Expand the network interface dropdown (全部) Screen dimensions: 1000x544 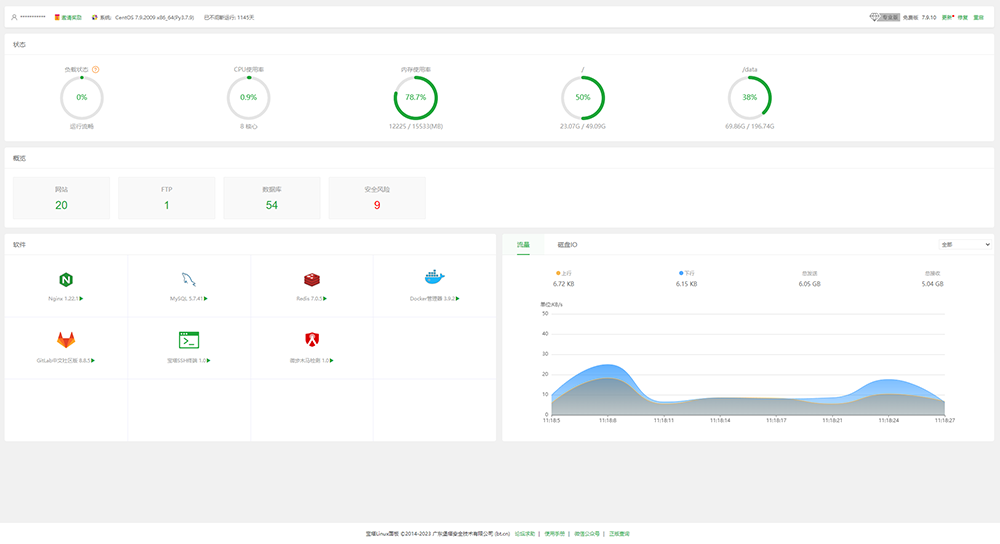pos(964,244)
